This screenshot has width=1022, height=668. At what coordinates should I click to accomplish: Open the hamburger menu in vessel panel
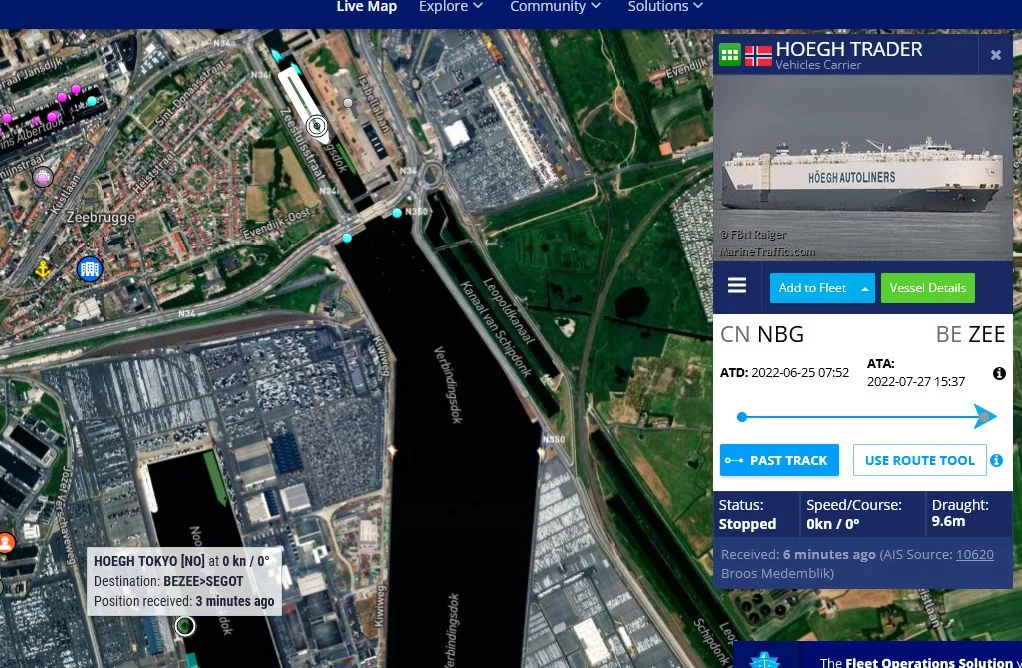click(x=737, y=285)
